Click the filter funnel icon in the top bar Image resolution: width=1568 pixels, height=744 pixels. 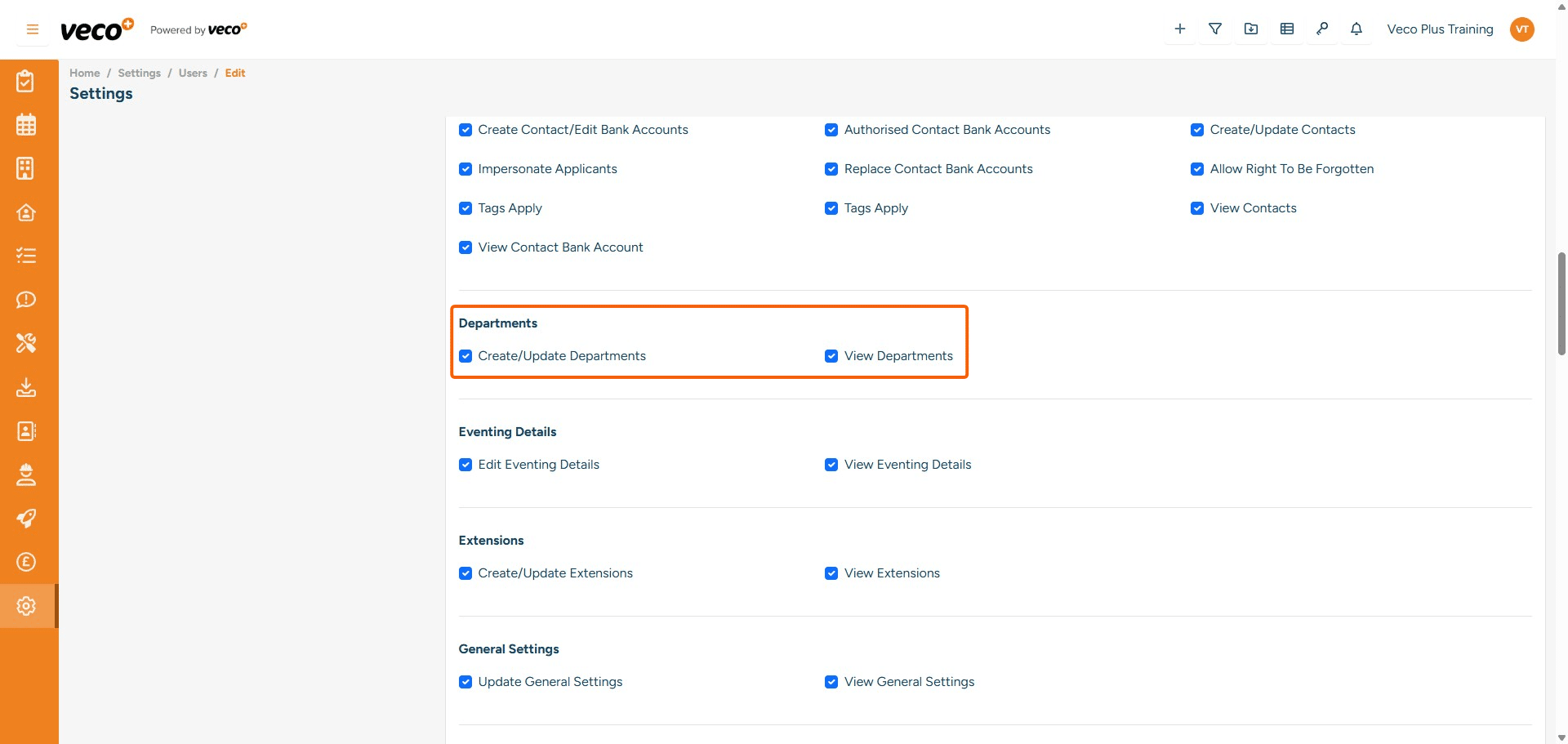point(1214,29)
